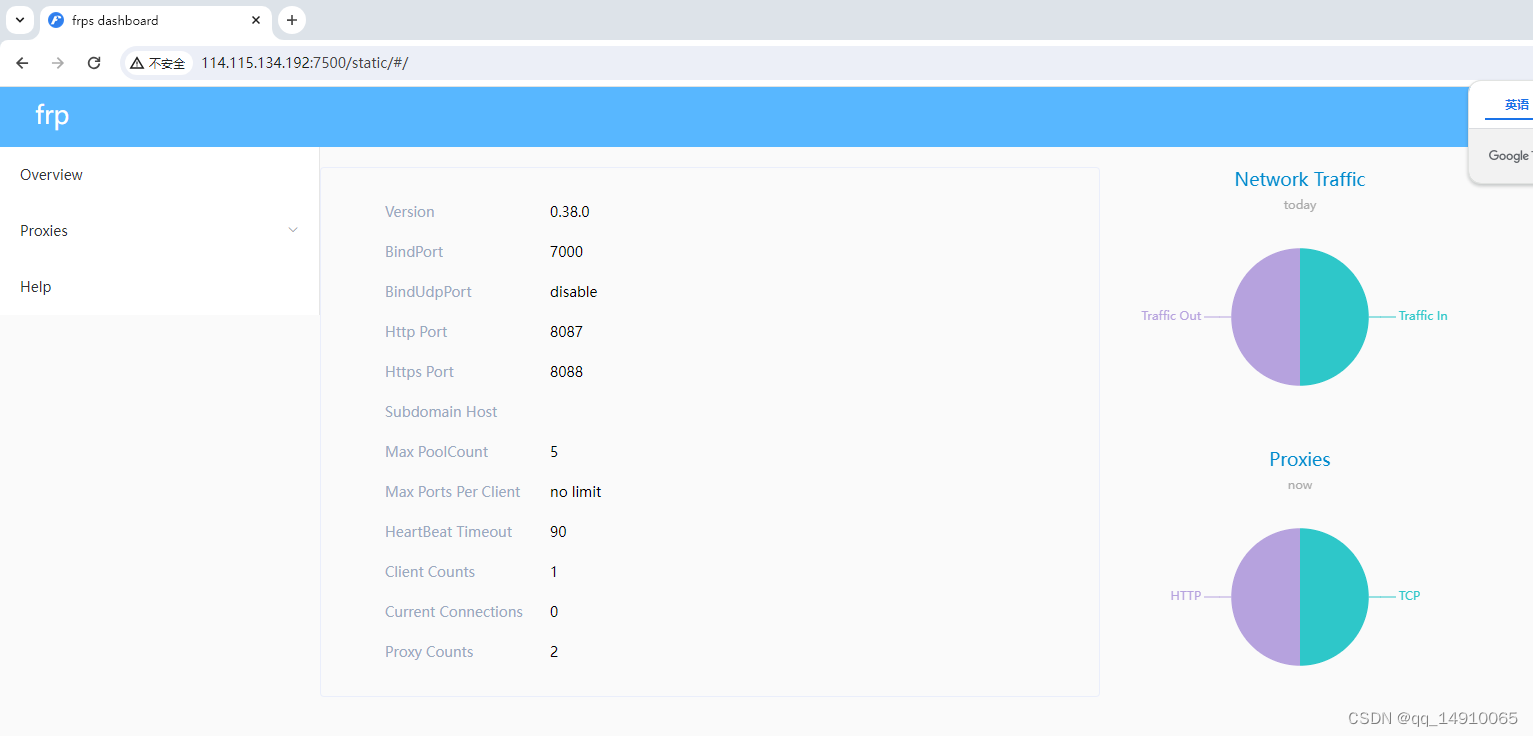Viewport: 1533px width, 736px height.
Task: Click the Http Port value 8087
Action: point(566,332)
